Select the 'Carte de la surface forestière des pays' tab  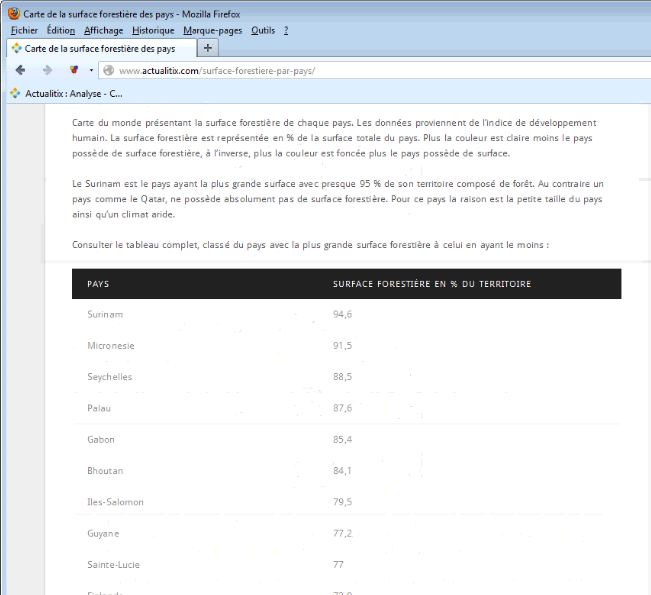pos(102,48)
